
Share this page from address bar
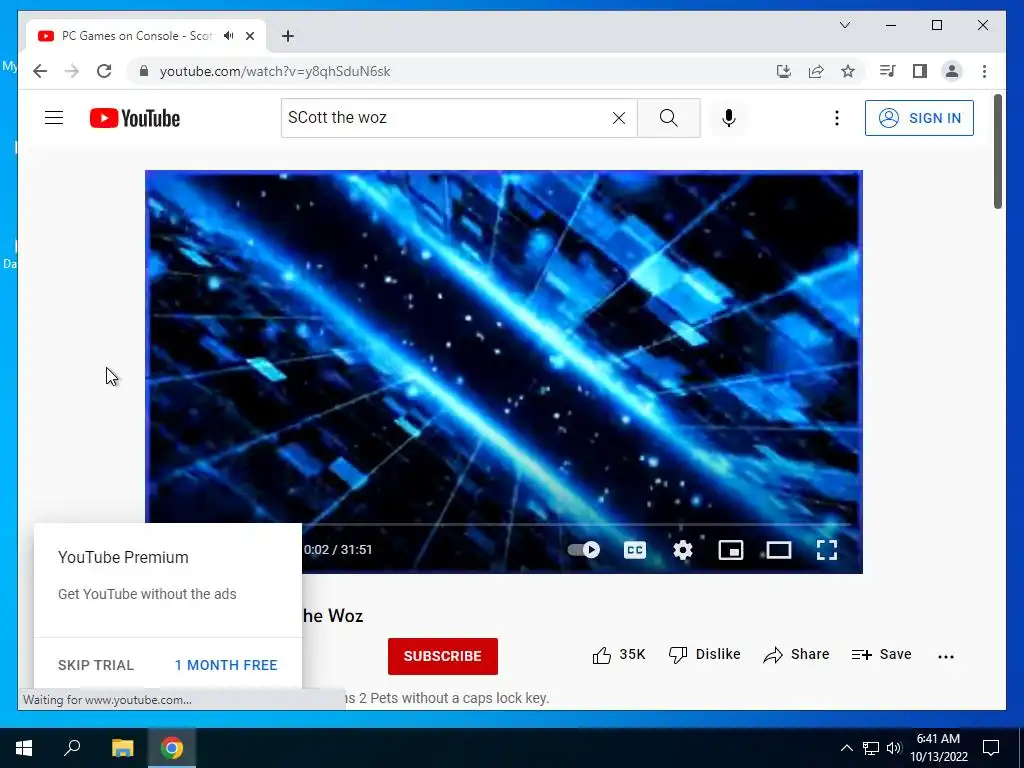coord(816,71)
